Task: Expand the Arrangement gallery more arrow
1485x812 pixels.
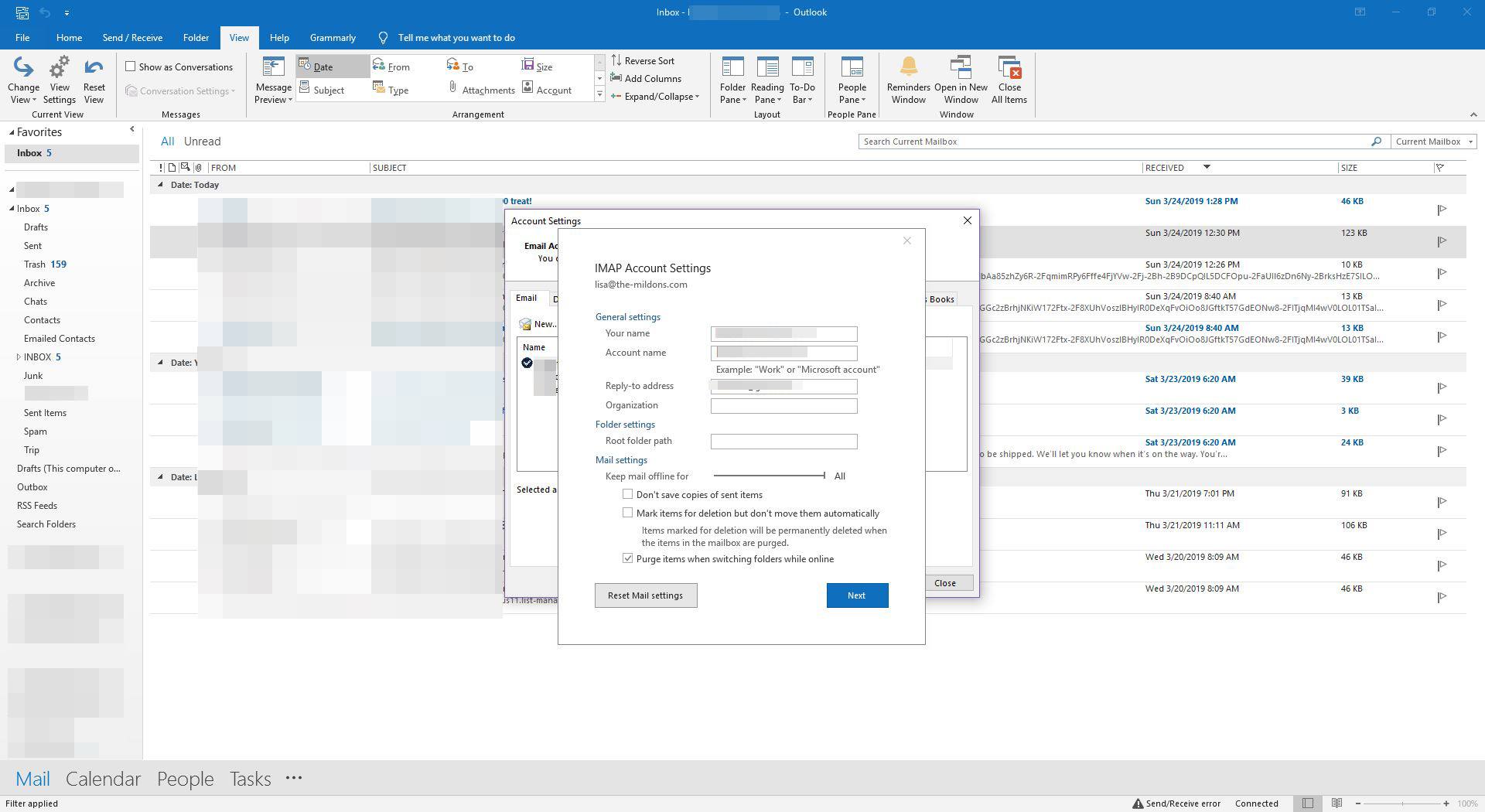Action: [599, 94]
